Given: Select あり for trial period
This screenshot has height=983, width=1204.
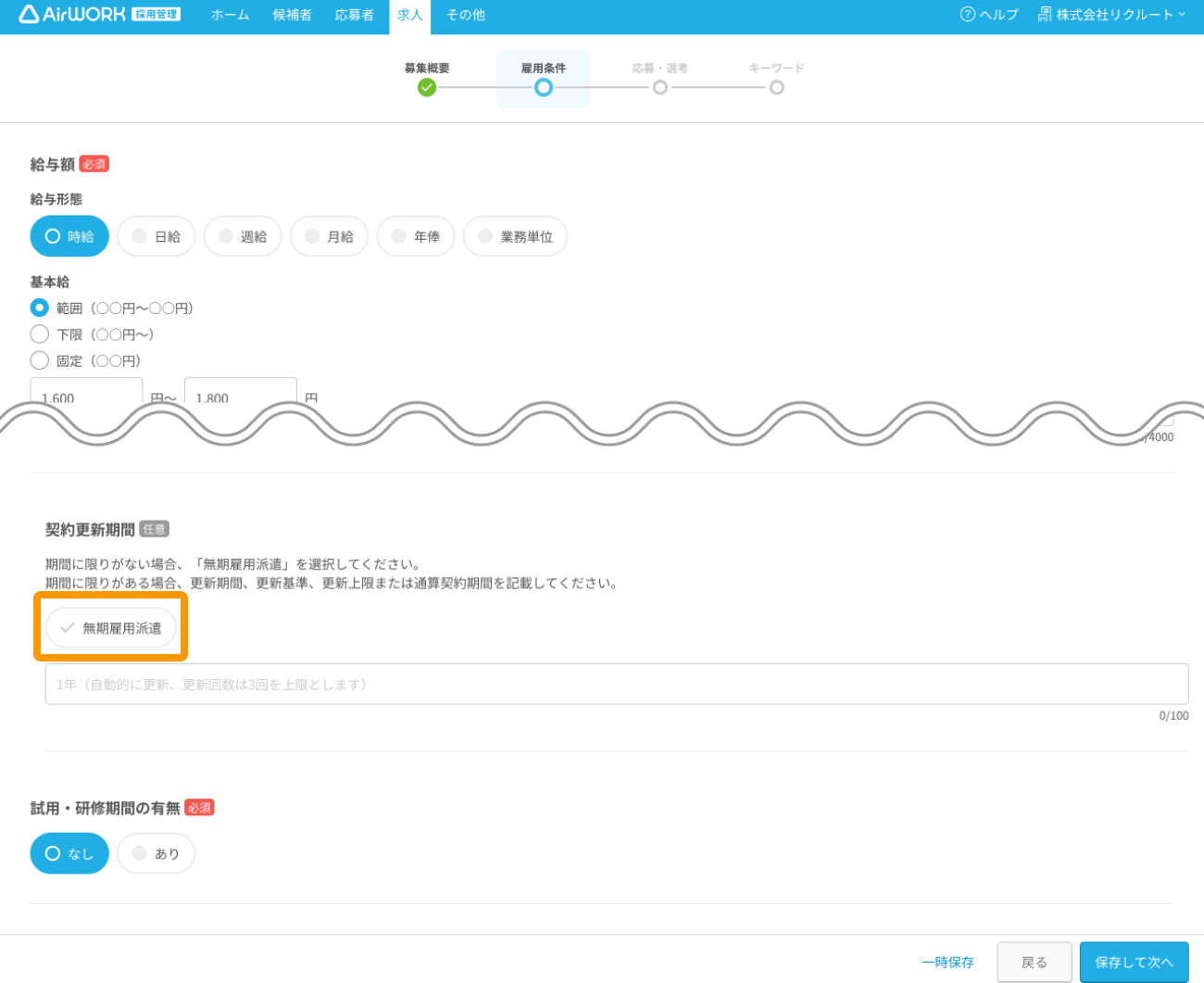Looking at the screenshot, I should click(156, 853).
